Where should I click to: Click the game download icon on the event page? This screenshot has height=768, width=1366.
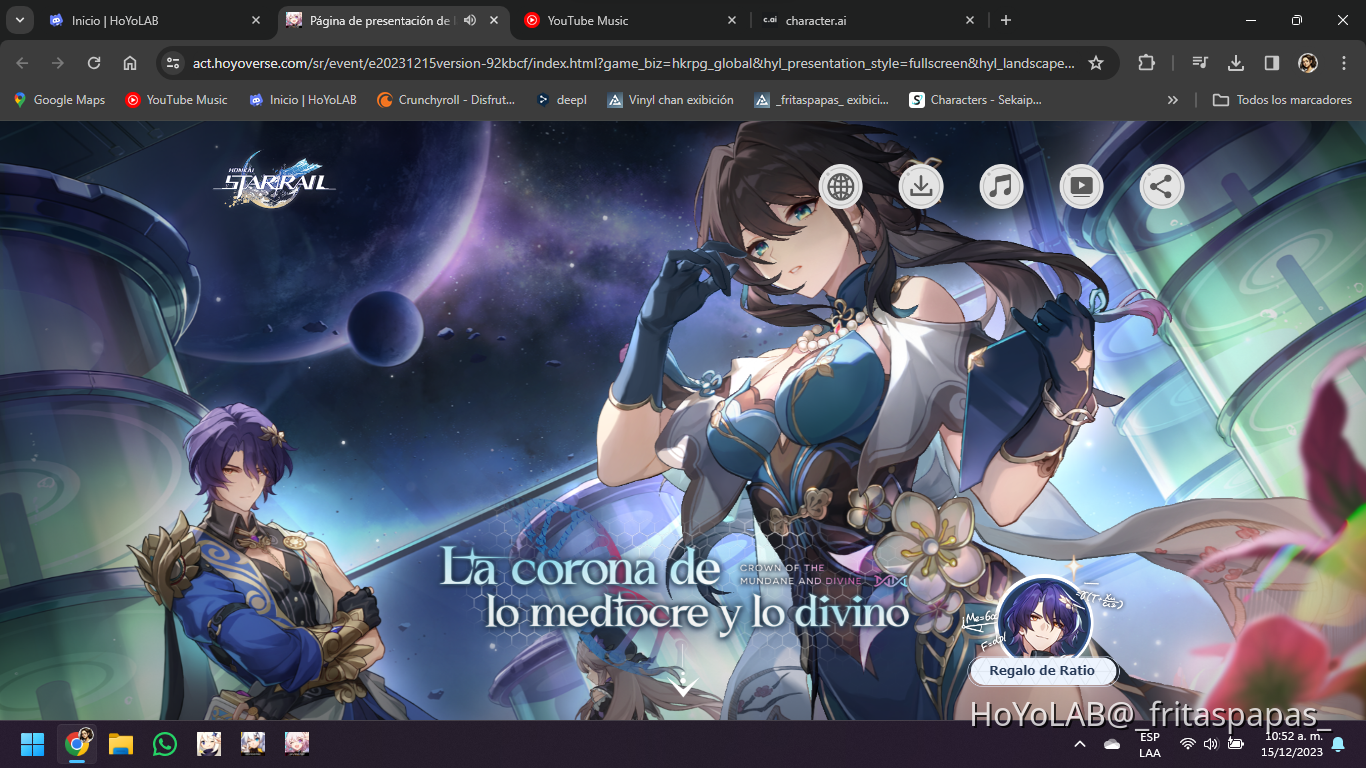coord(921,186)
